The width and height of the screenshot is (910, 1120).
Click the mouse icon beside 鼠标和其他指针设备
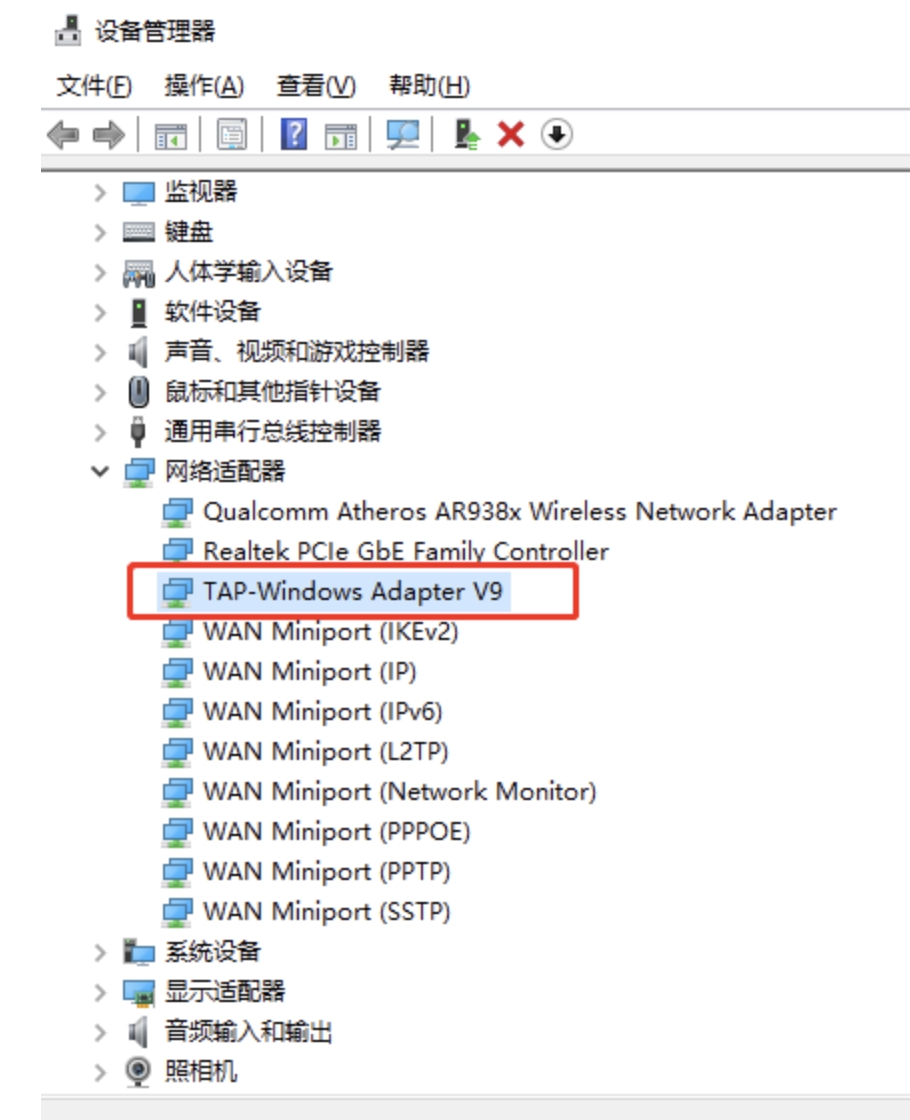[x=139, y=392]
